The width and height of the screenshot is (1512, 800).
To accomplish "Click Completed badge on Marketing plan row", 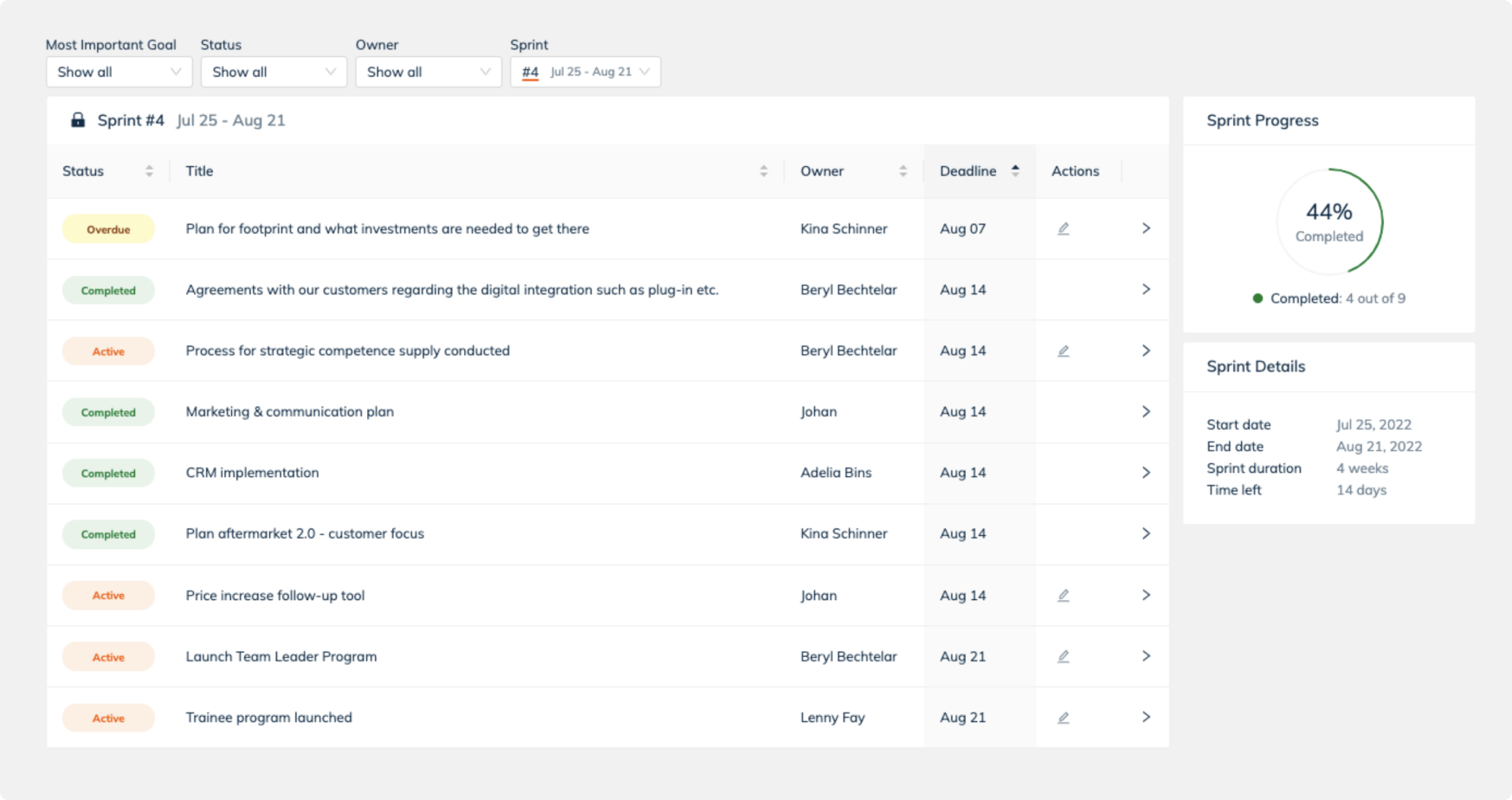I will click(x=108, y=412).
